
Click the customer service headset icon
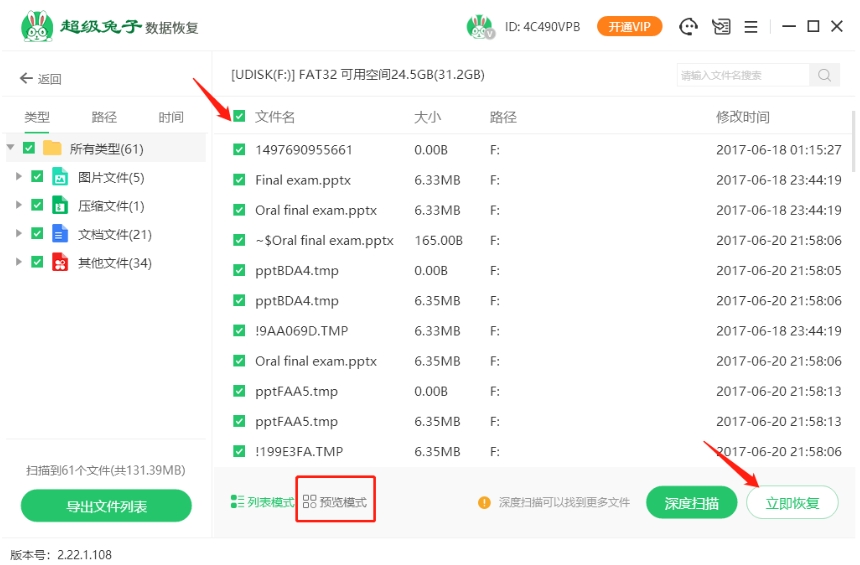tap(688, 27)
